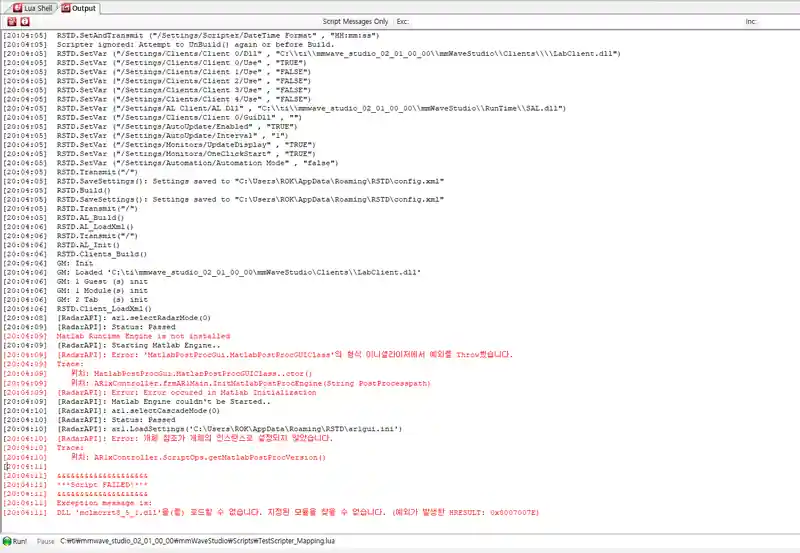Select the AutoUpdate/Interval line
The width and height of the screenshot is (800, 553).
point(146,136)
